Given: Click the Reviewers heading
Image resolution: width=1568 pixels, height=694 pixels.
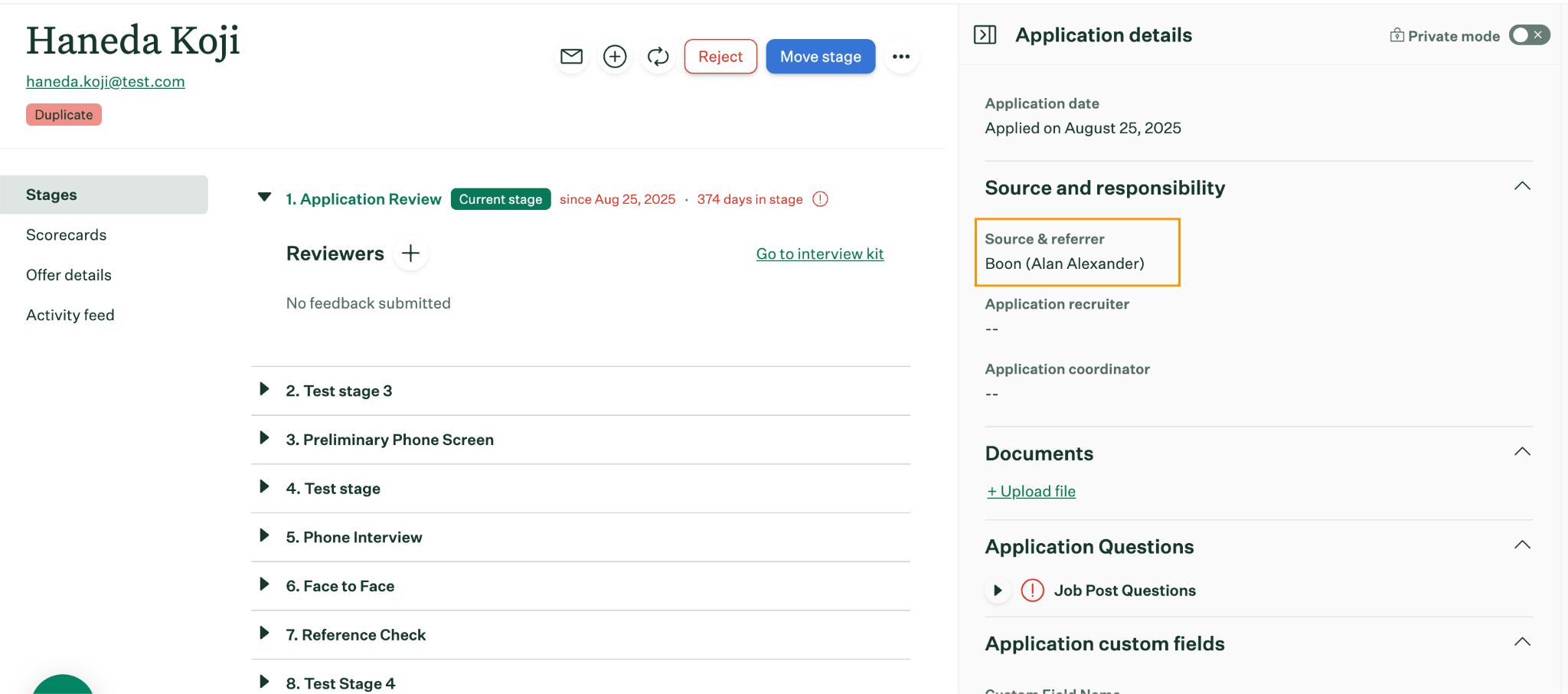Looking at the screenshot, I should coord(335,254).
